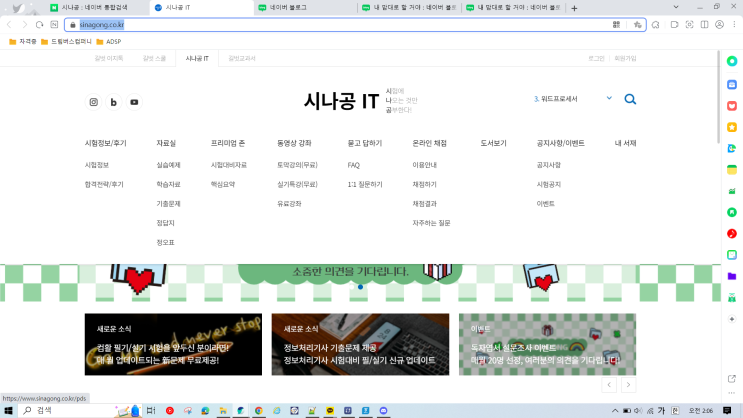Open the YouTube channel icon

134,102
